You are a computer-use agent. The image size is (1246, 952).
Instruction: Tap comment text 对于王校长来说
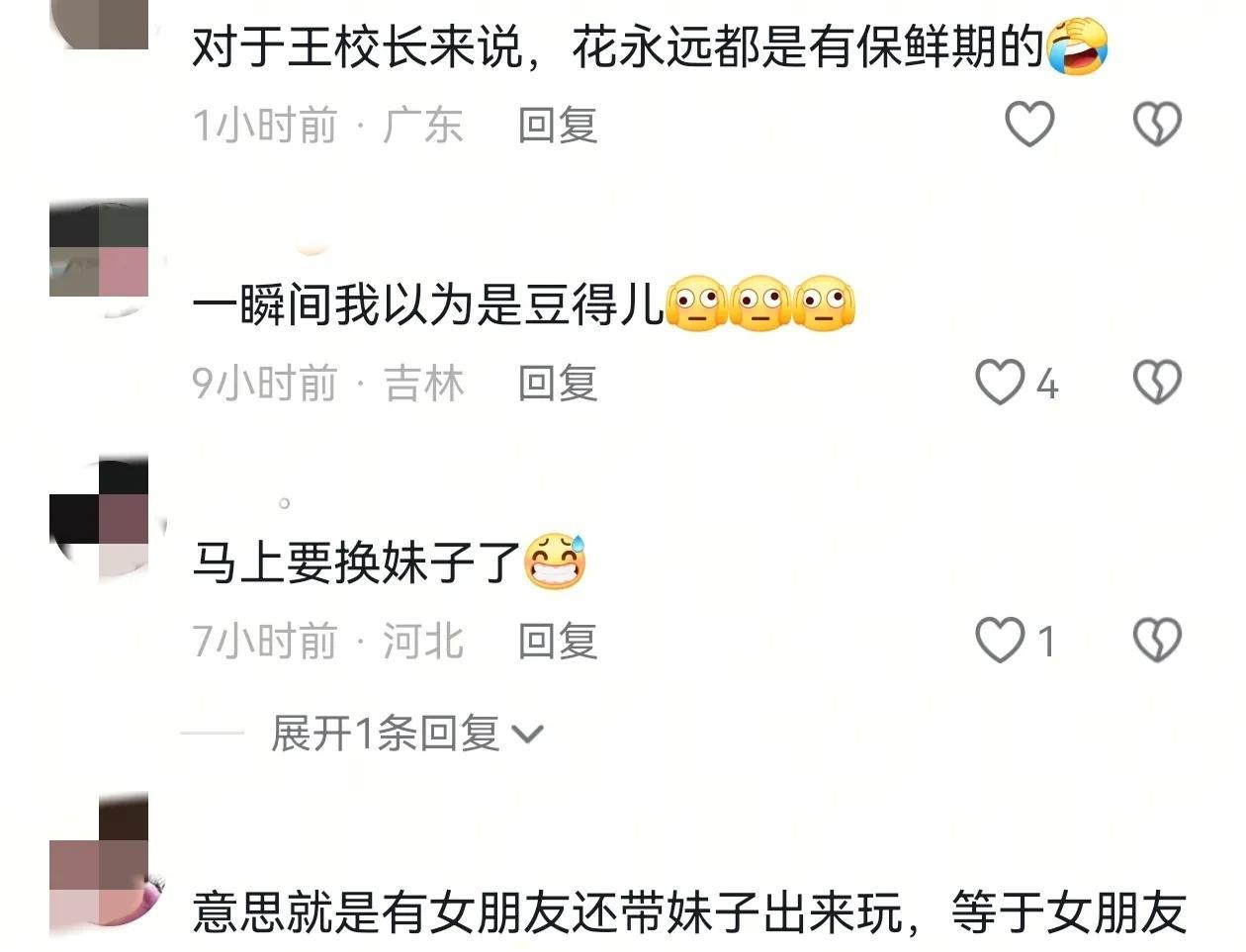[x=356, y=47]
